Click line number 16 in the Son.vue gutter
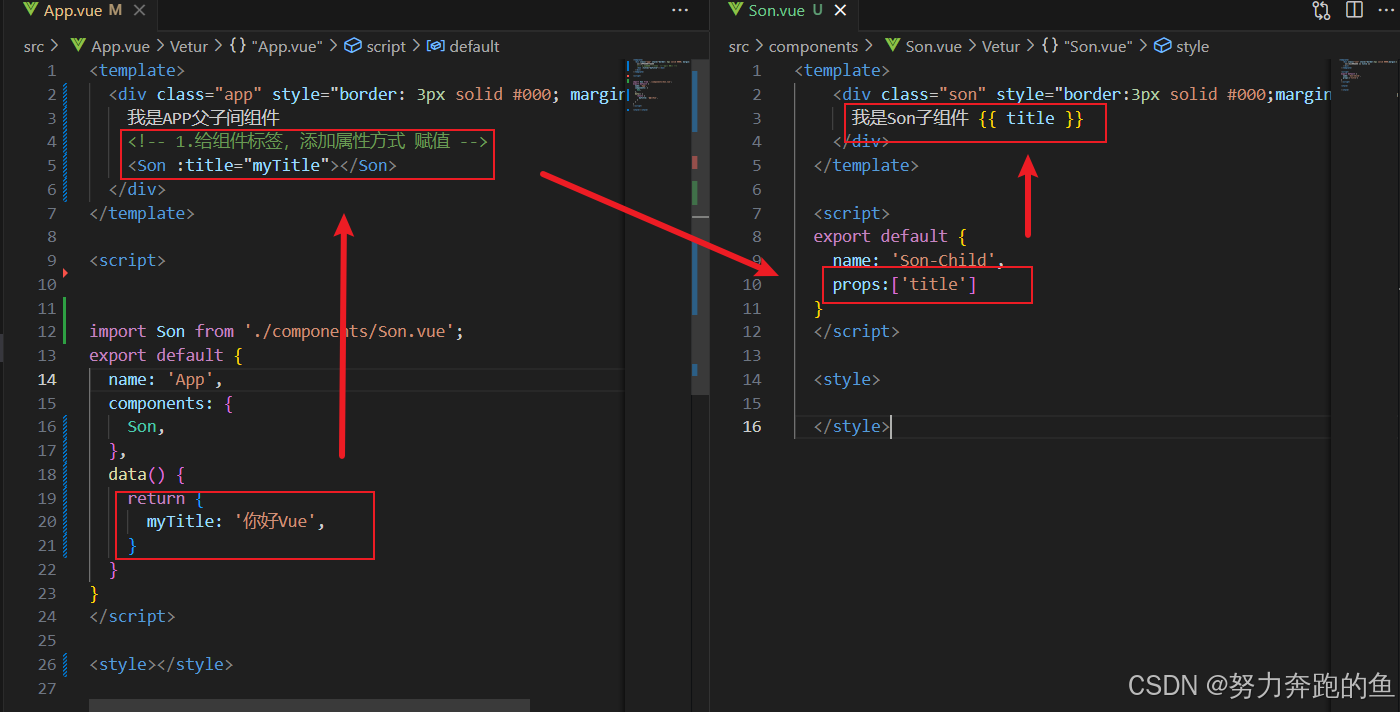Viewport: 1400px width, 712px height. point(751,427)
